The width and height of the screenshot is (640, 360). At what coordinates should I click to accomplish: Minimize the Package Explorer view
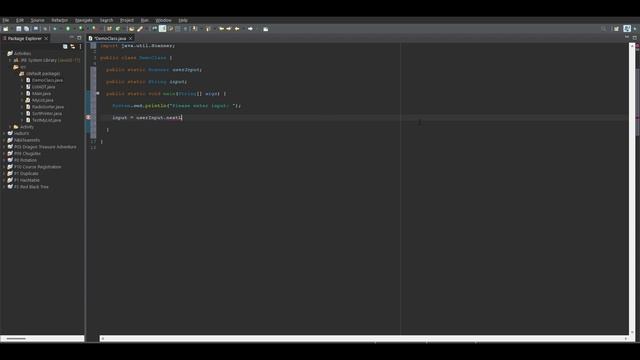72,38
